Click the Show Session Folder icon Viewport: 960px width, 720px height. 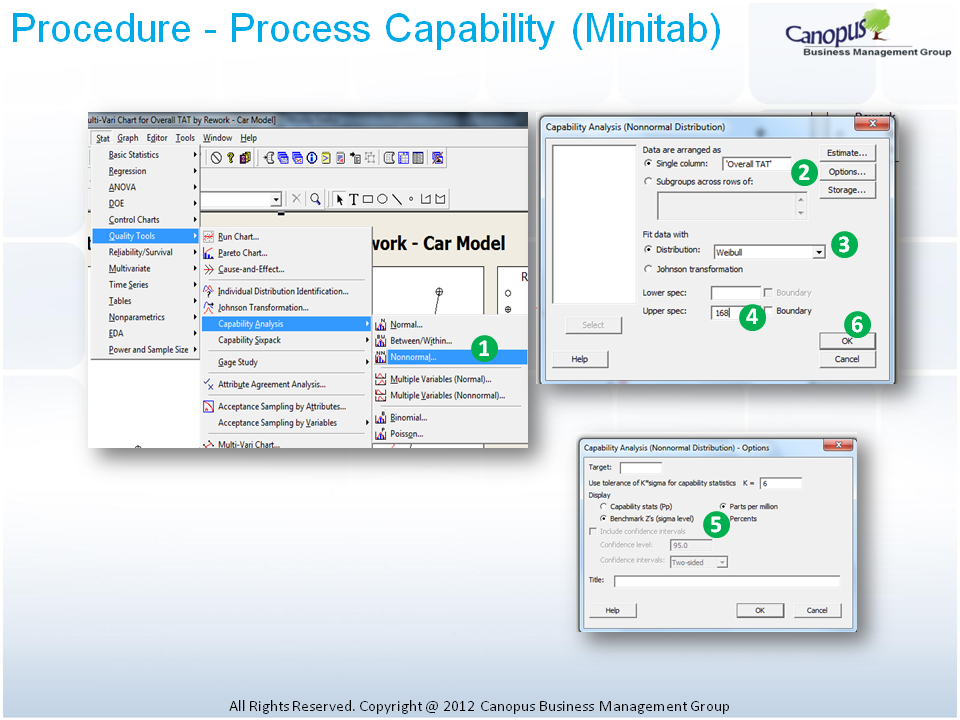pos(269,158)
